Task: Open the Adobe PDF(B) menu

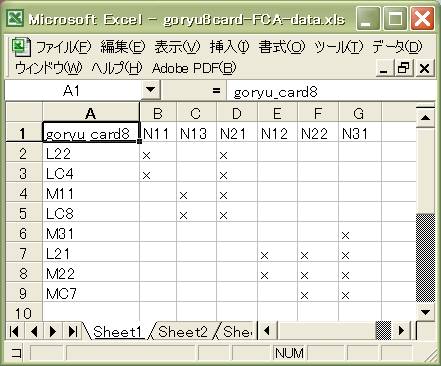Action: (194, 68)
